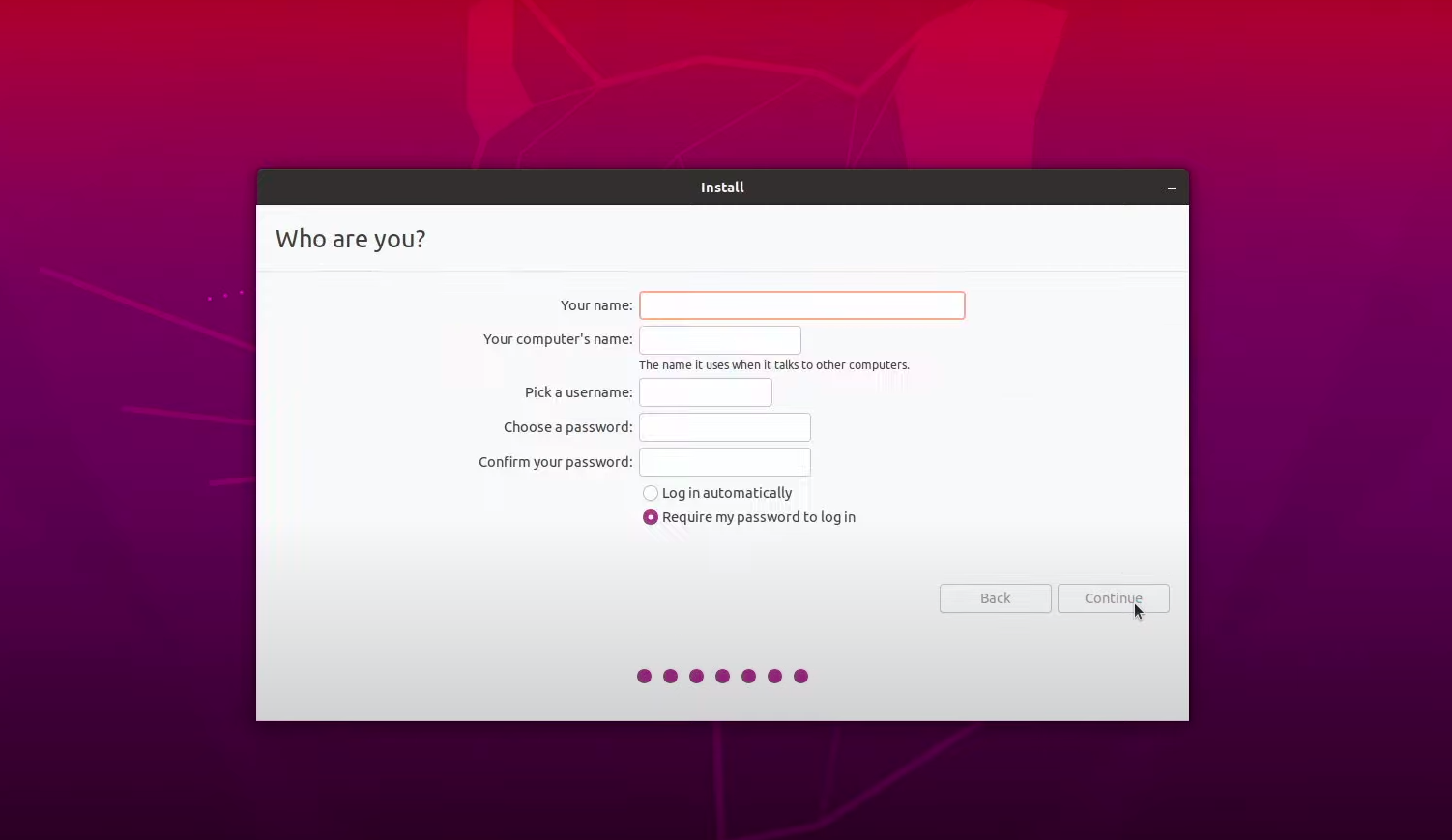Click the Choose a password field

pyautogui.click(x=724, y=427)
